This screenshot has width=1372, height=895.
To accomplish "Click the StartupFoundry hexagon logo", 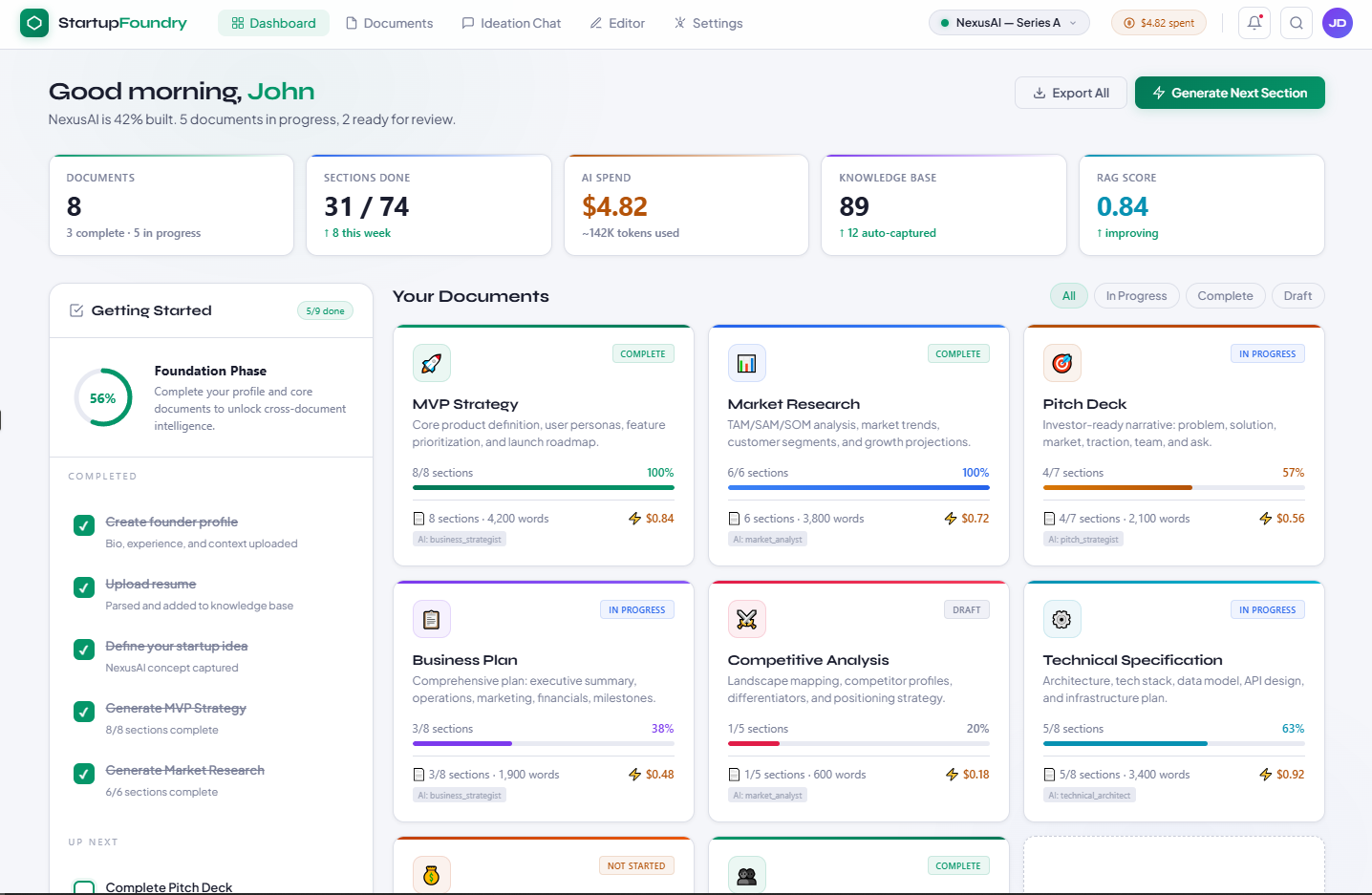I will coord(34,23).
